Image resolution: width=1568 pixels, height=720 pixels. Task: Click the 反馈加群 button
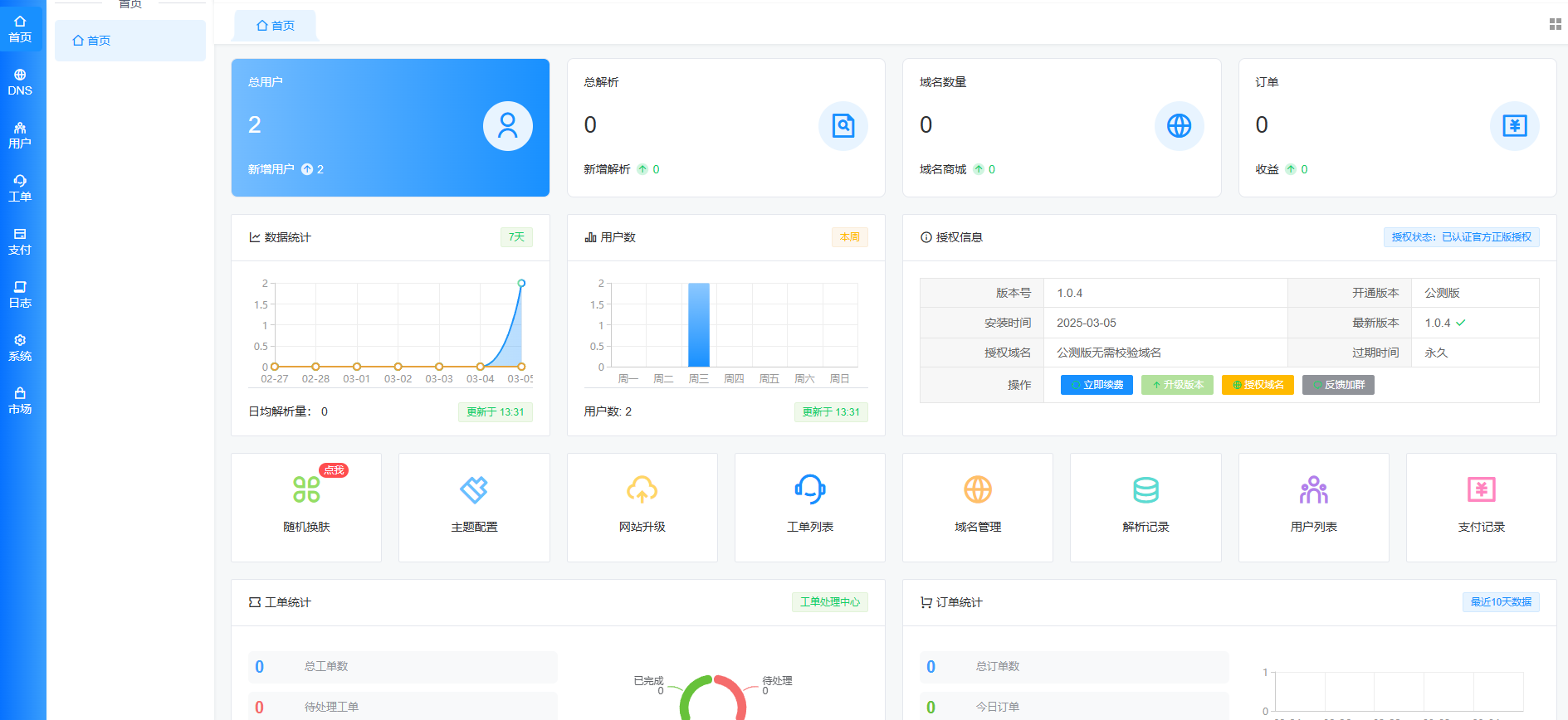coord(1338,385)
